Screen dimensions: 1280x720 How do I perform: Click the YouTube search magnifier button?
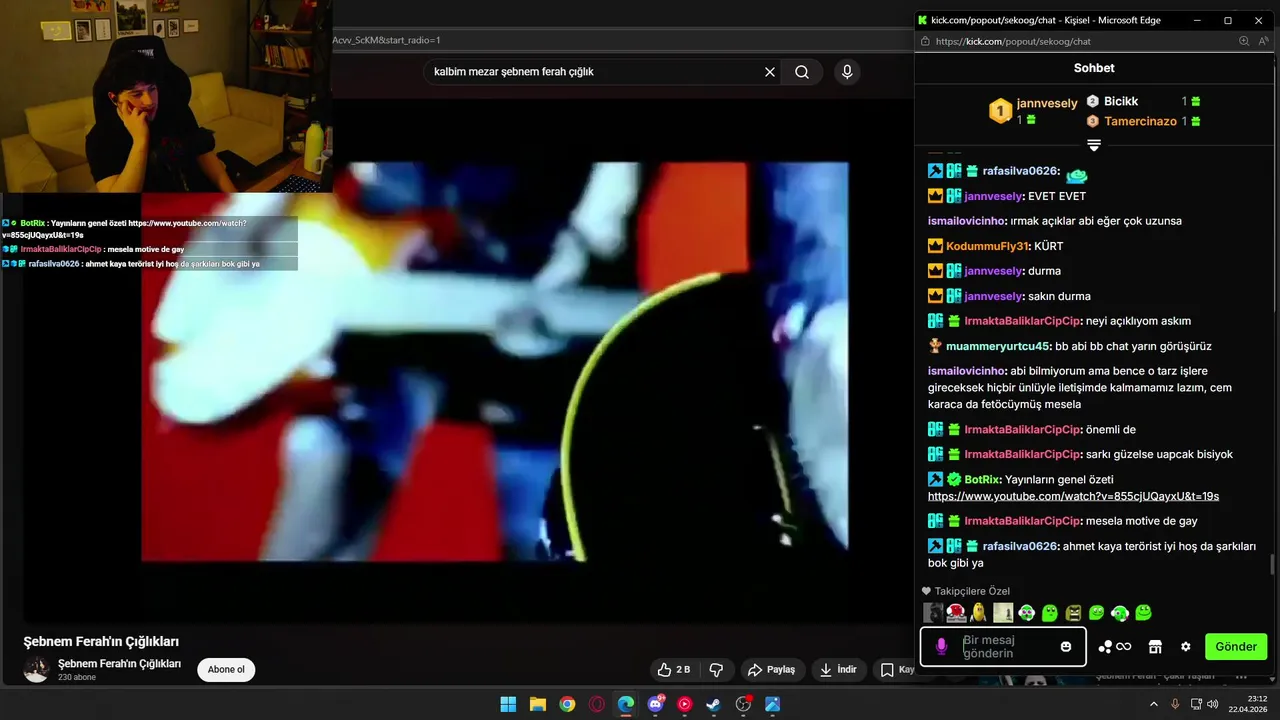(x=802, y=72)
